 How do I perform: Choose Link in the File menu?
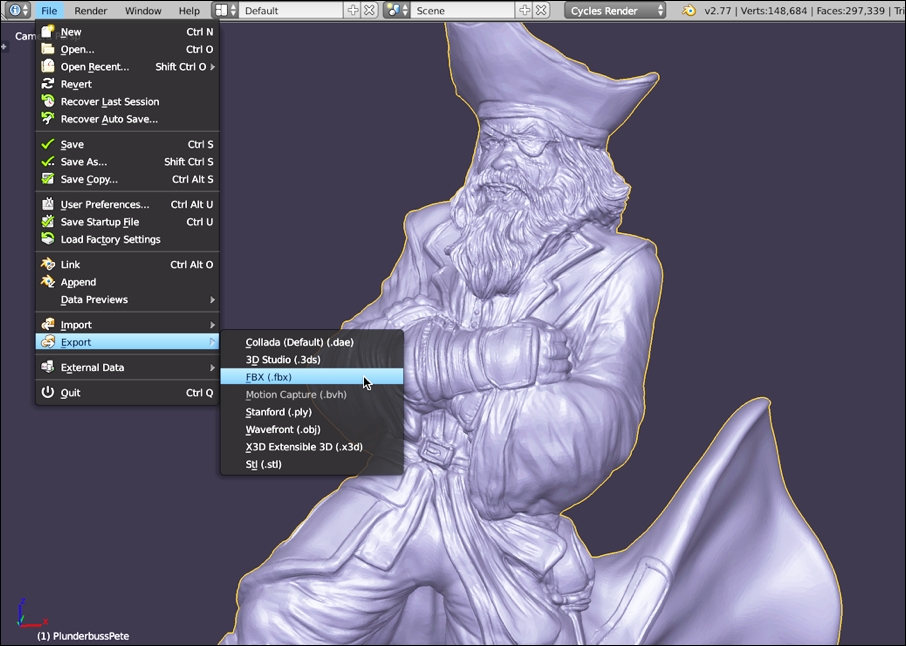pyautogui.click(x=127, y=265)
